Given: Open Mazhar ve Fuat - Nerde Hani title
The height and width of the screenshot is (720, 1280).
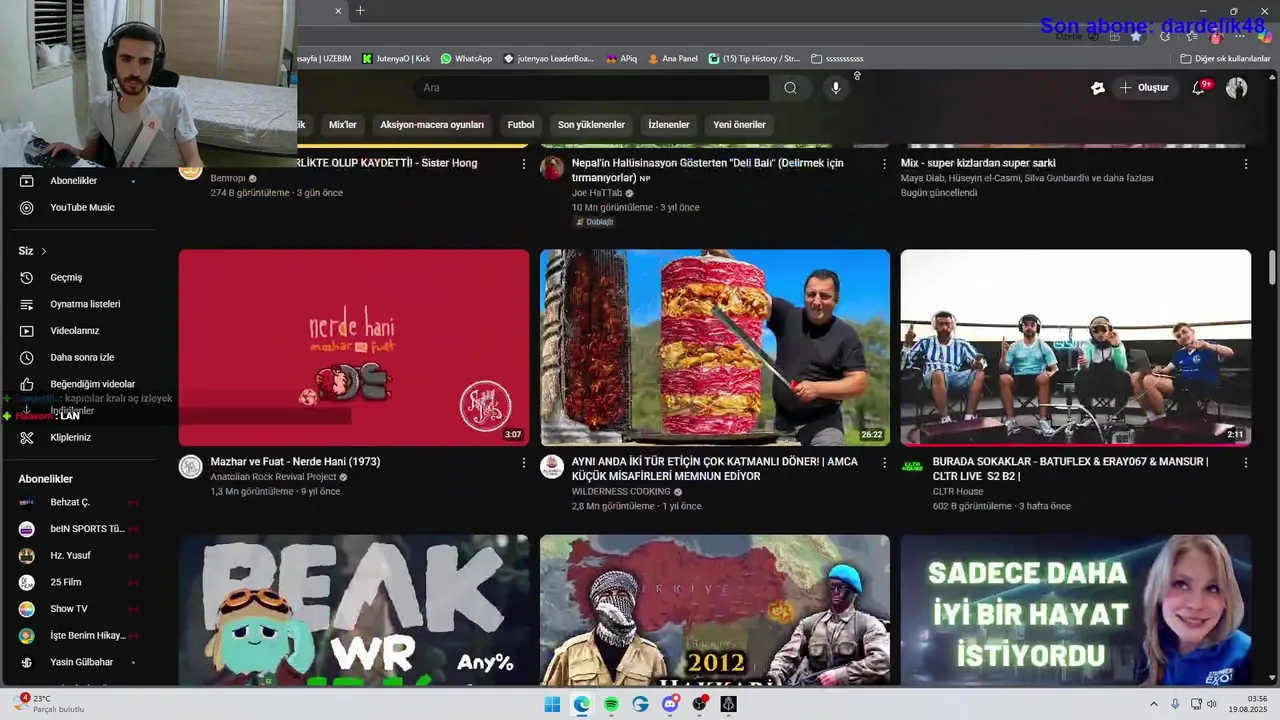Looking at the screenshot, I should pyautogui.click(x=295, y=462).
